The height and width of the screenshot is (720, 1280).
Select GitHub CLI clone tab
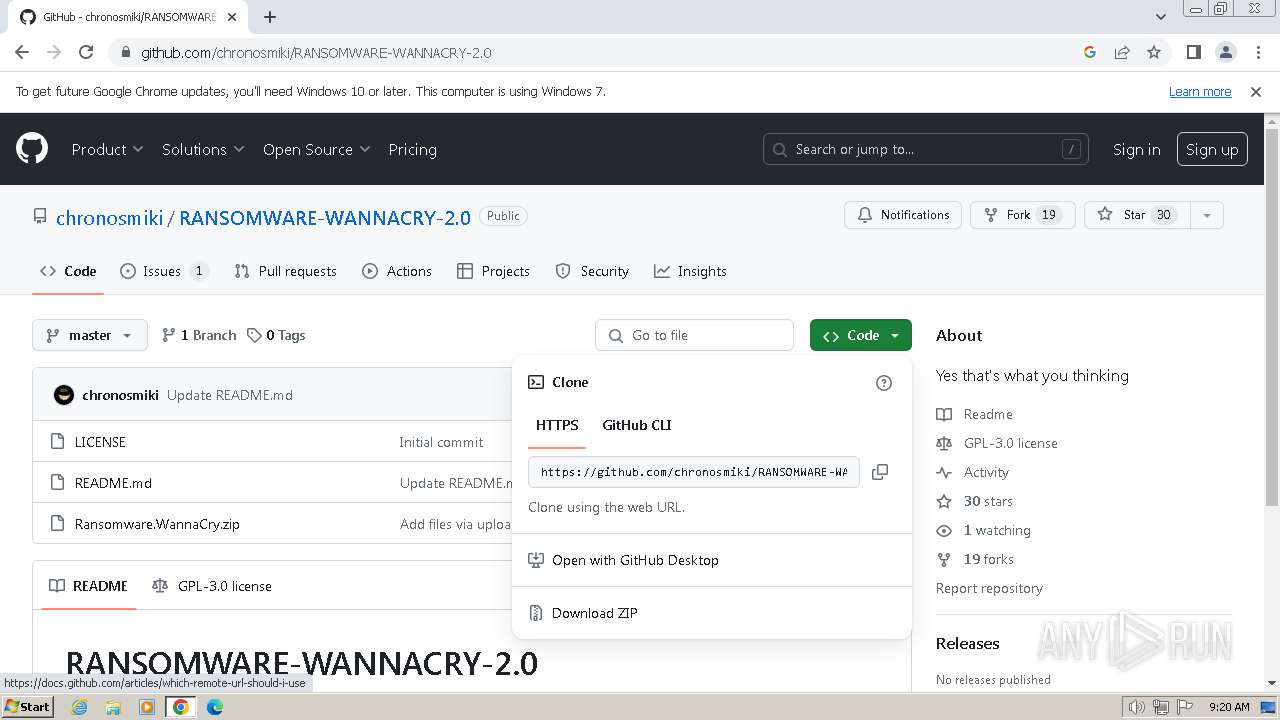(637, 425)
